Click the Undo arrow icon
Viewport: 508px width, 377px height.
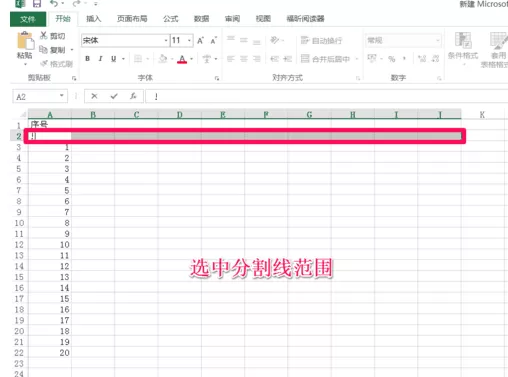coord(54,4)
